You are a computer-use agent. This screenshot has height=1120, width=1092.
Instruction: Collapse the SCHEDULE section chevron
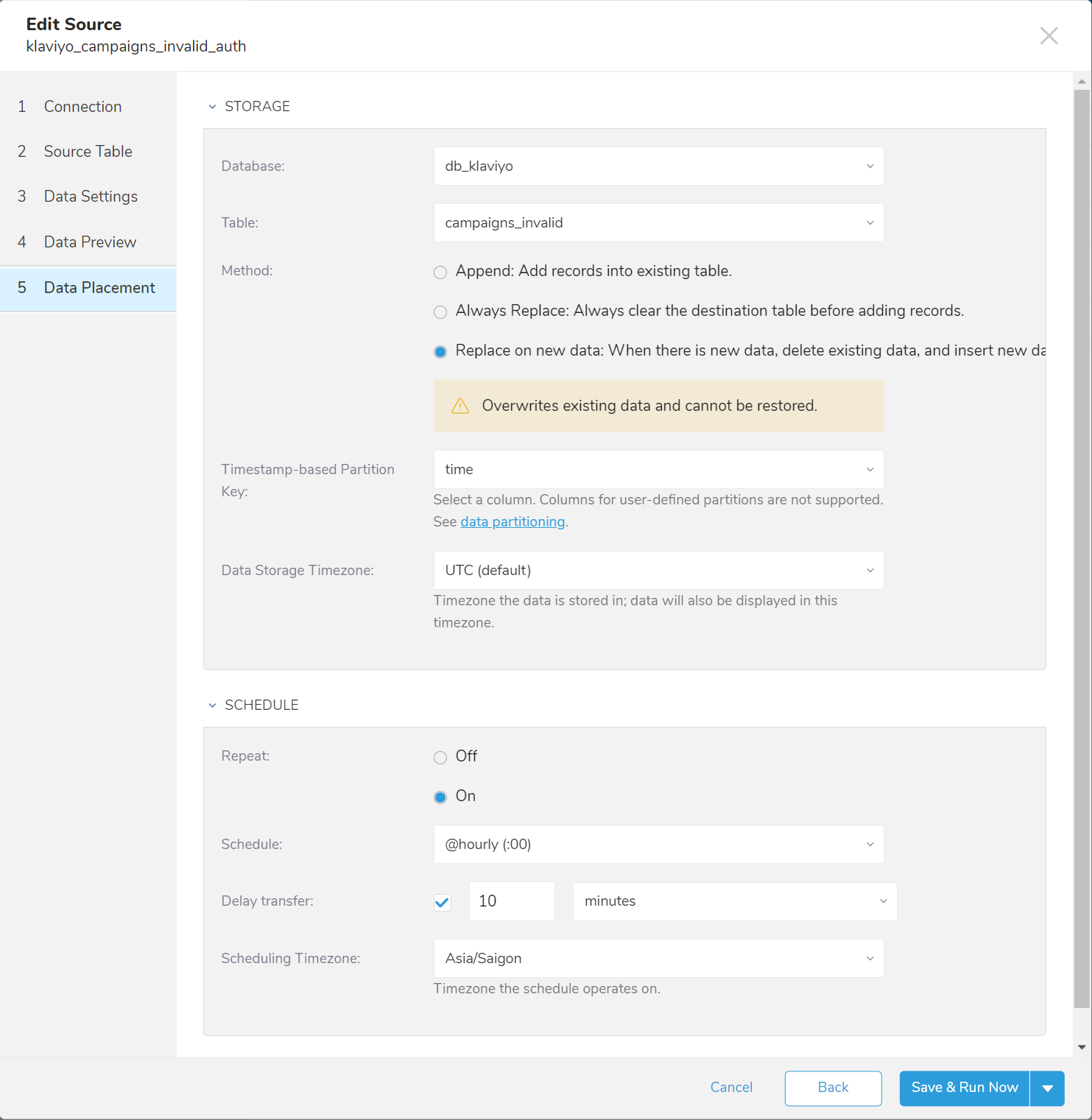[212, 705]
